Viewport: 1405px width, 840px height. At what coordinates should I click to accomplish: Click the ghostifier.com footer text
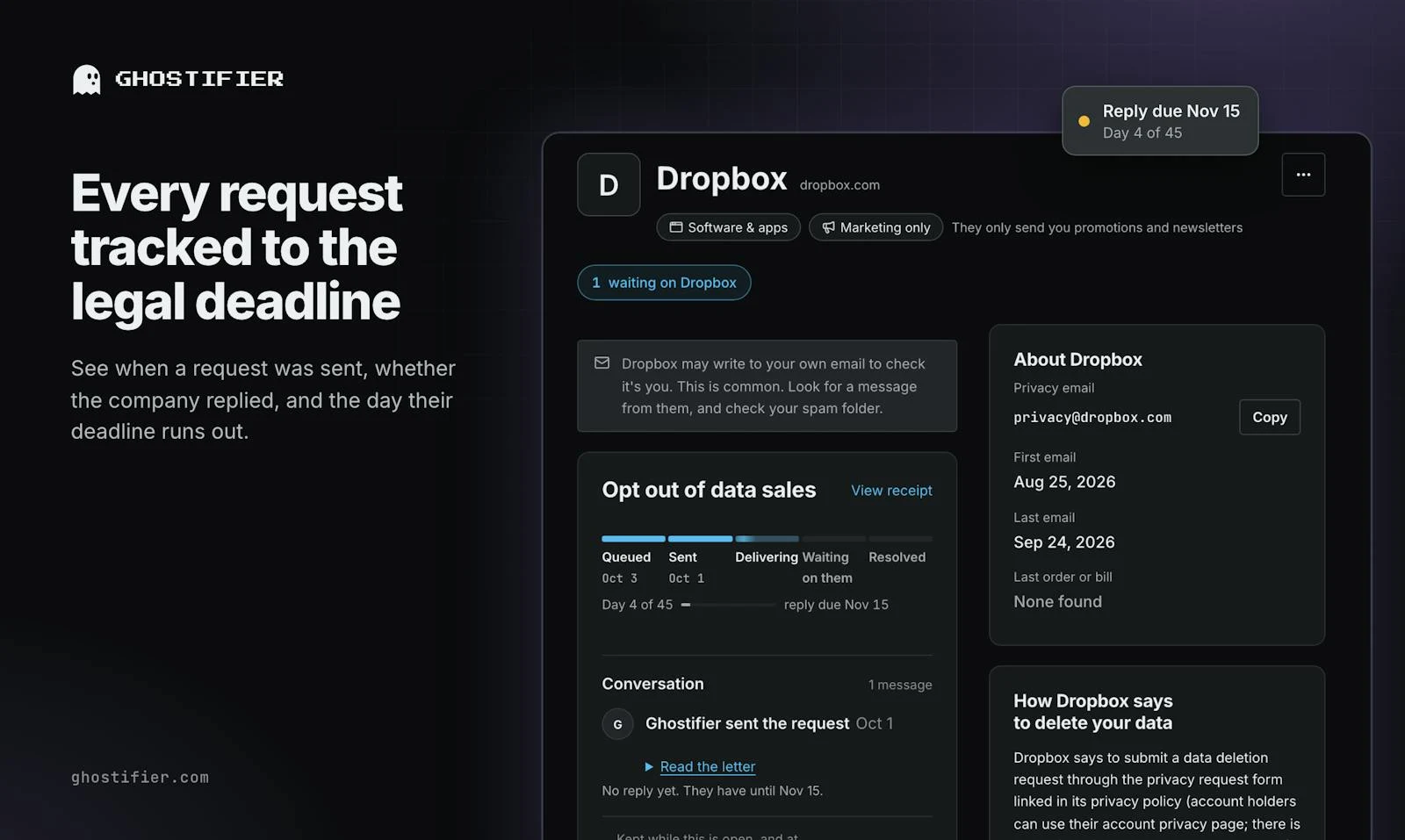(x=140, y=778)
